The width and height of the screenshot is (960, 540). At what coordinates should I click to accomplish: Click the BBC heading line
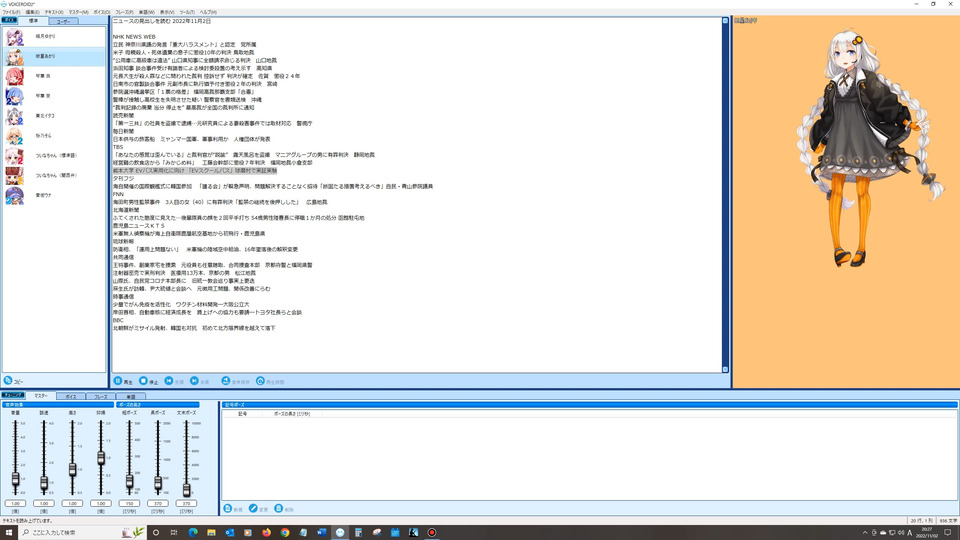(x=118, y=320)
